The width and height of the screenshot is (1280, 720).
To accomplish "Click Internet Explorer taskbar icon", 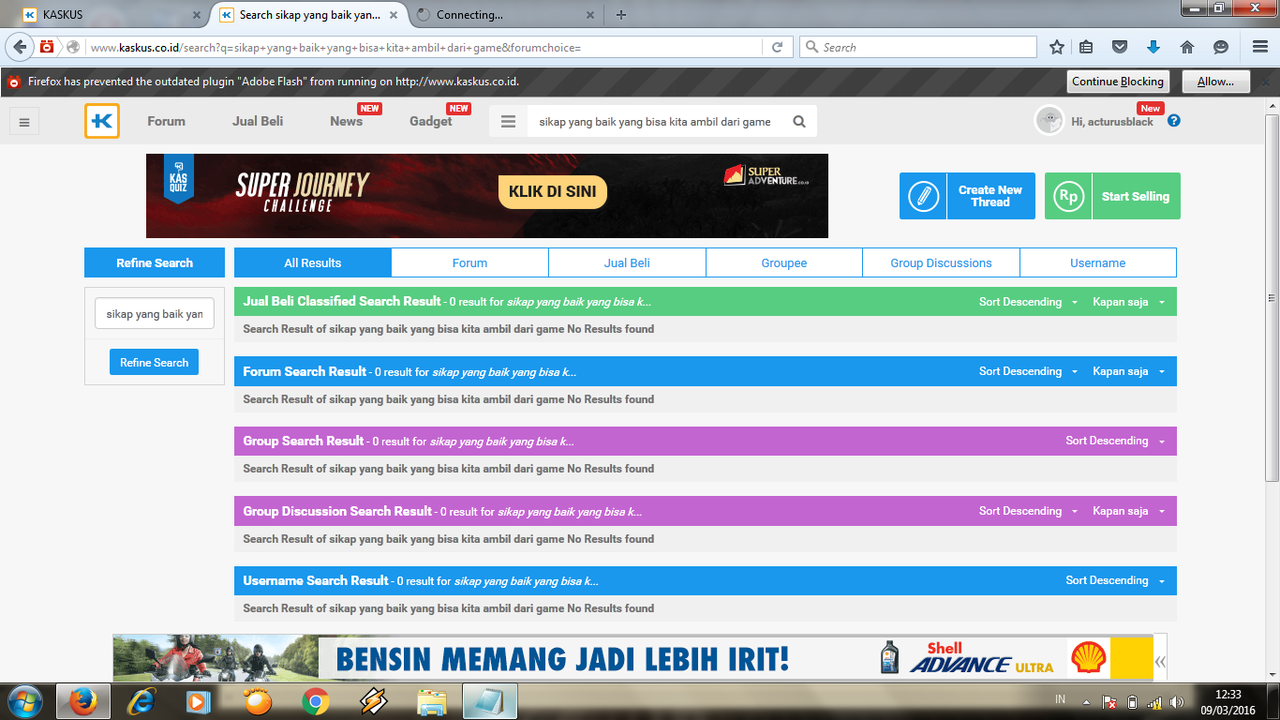I will (141, 702).
